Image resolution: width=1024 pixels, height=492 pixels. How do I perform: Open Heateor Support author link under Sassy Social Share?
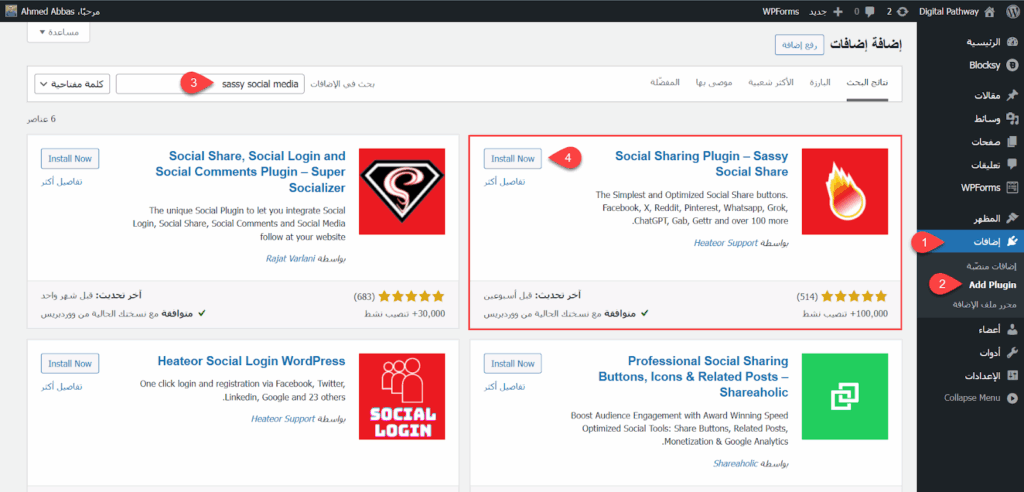click(x=726, y=242)
